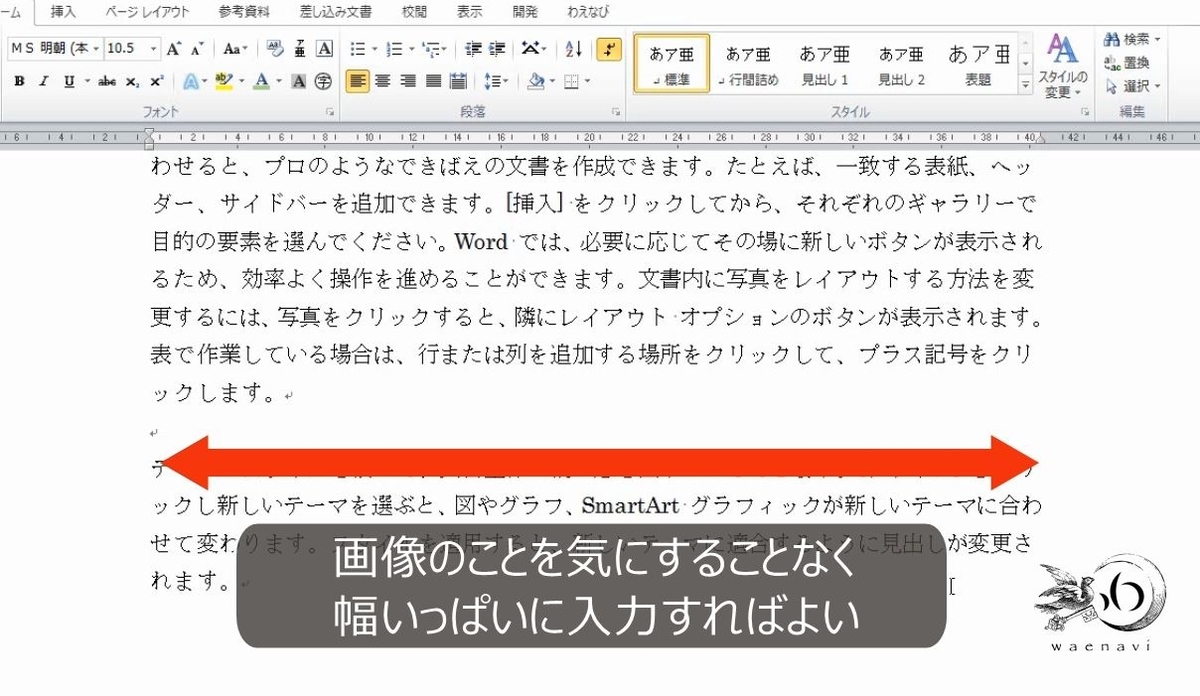Expand the styles gallery

pos(1026,86)
